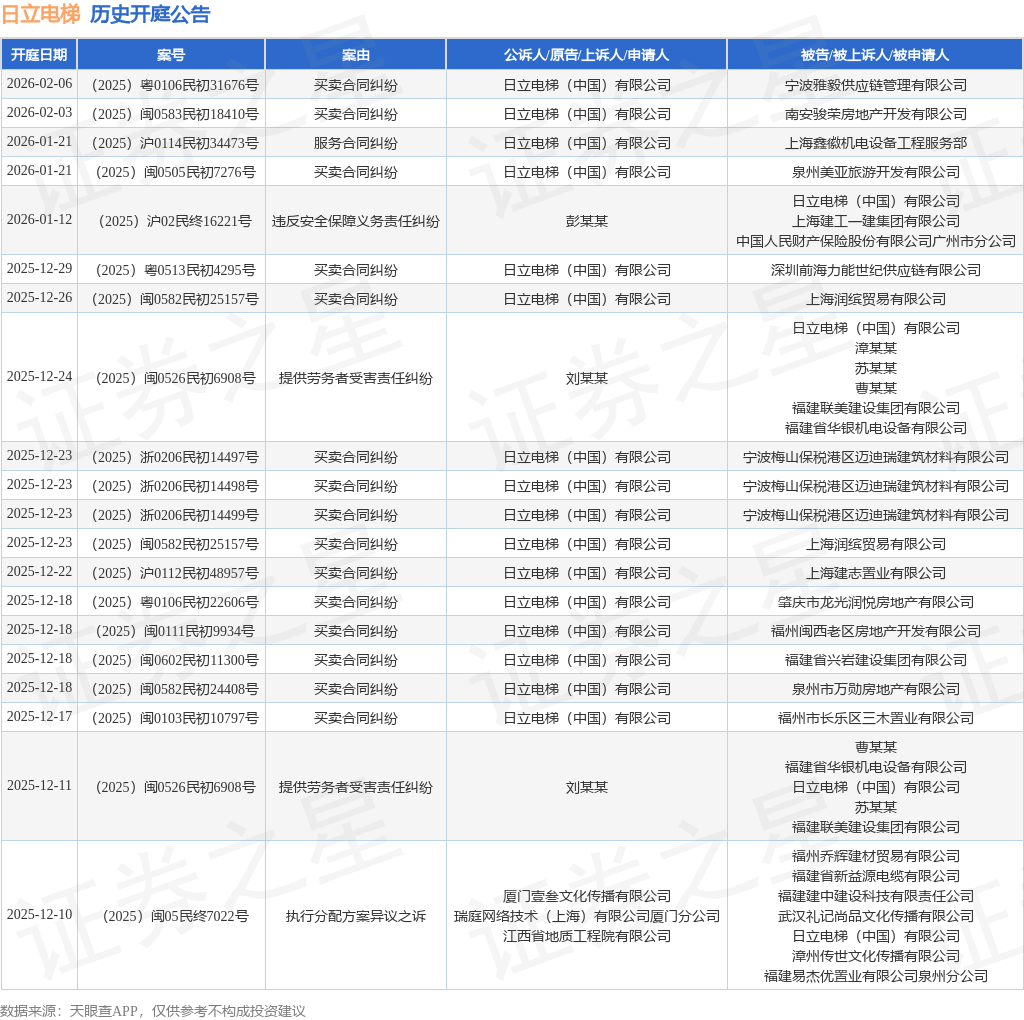The image size is (1024, 1020).
Task: Click applicant 江西省地质工程院有限公司
Action: (x=586, y=936)
